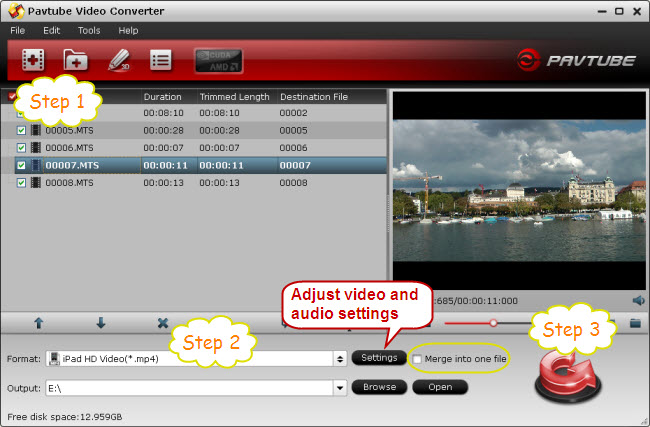Screen dimensions: 650x427
Task: Click the iPad HD Video format field
Action: (189, 359)
